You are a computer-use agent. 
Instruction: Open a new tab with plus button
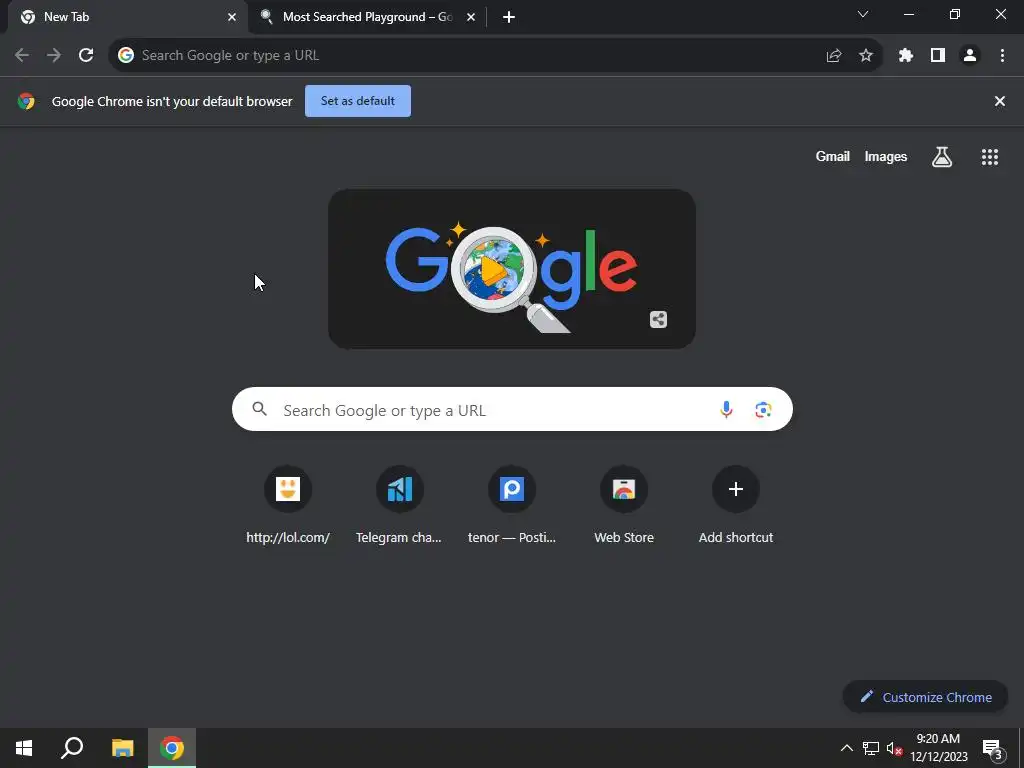509,17
